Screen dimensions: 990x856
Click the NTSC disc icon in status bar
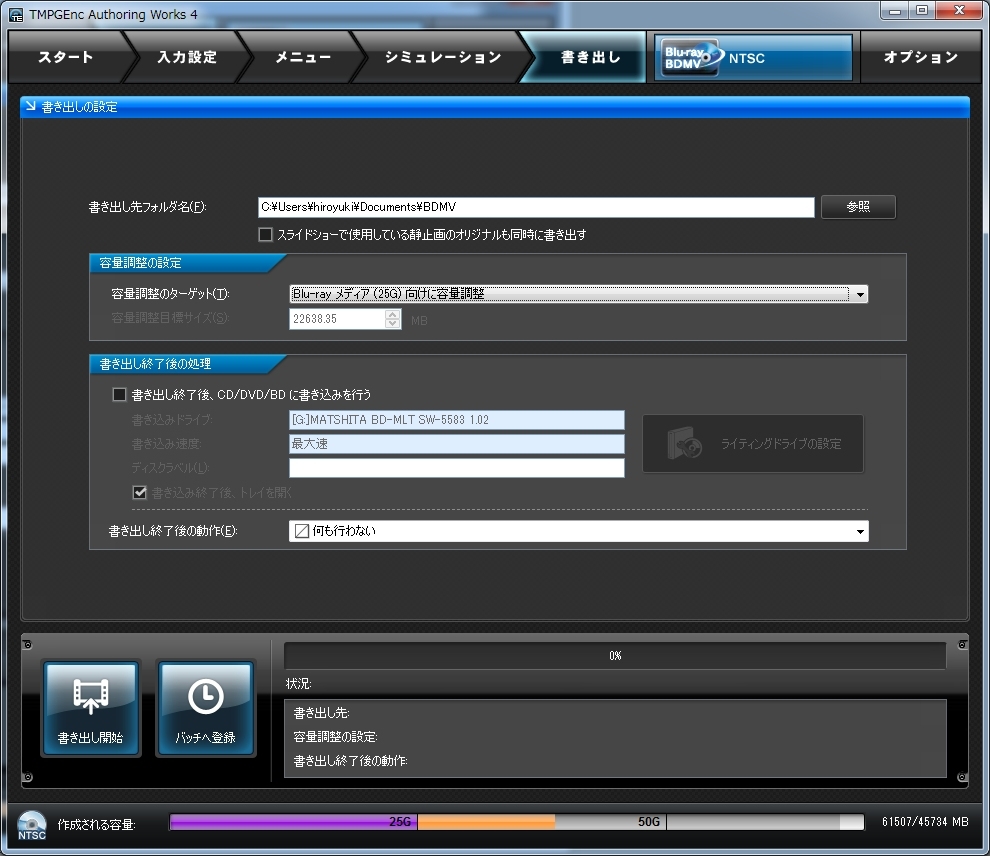coord(32,825)
